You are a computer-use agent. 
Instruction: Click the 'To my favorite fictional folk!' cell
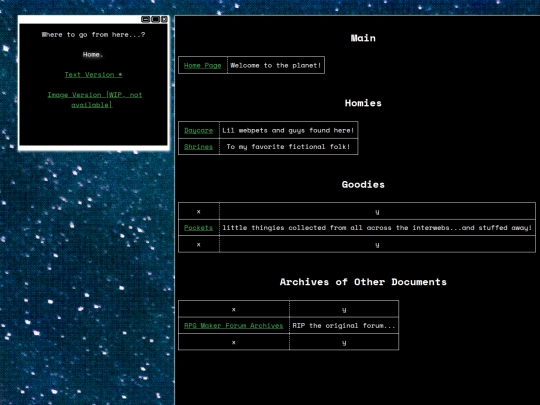point(288,146)
